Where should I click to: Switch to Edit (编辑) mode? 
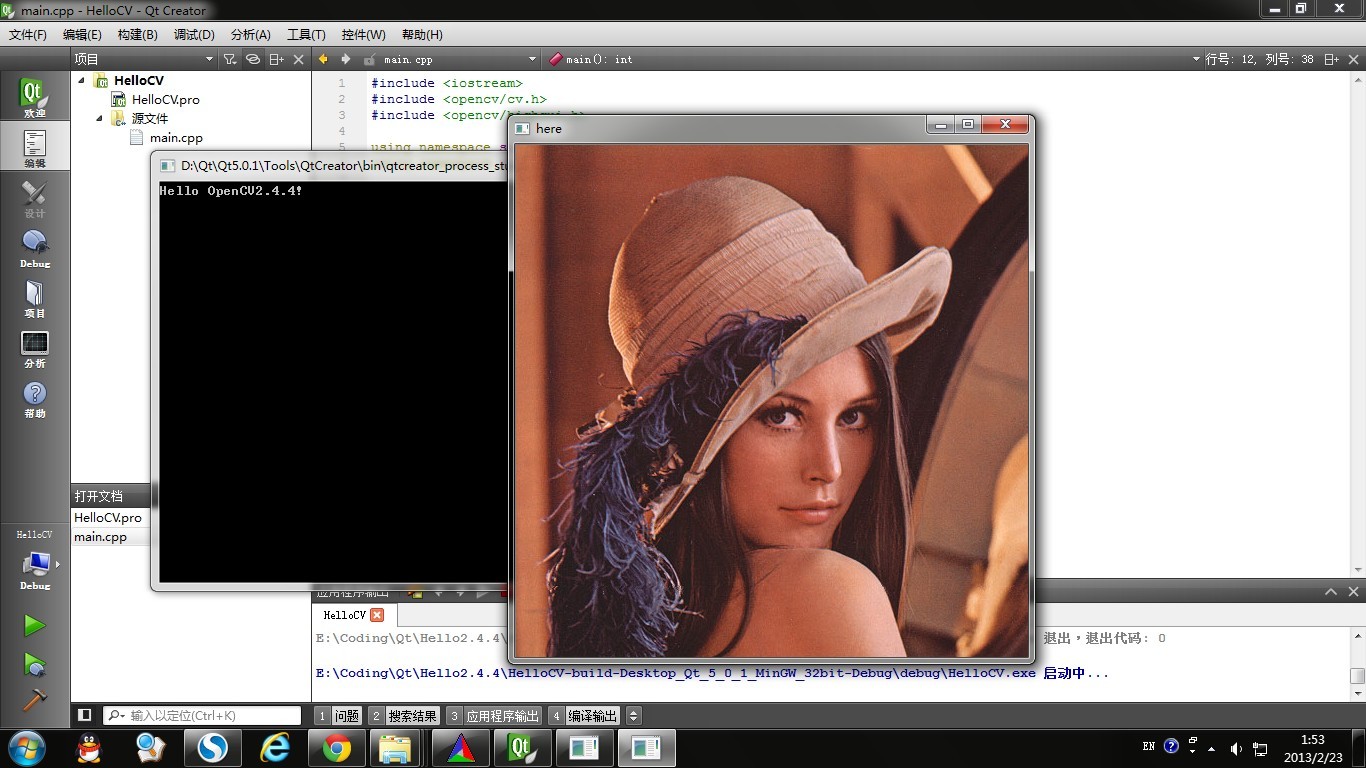tap(34, 148)
